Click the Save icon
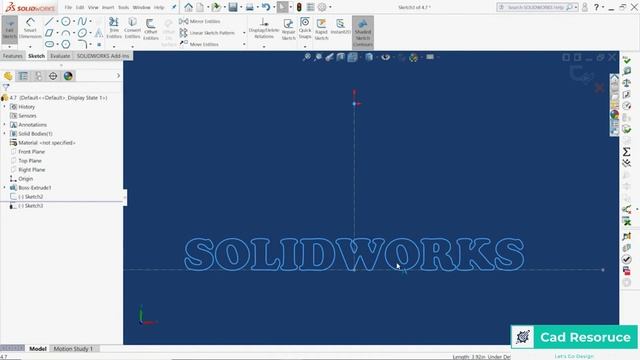This screenshot has height=360, width=640. [x=233, y=7]
